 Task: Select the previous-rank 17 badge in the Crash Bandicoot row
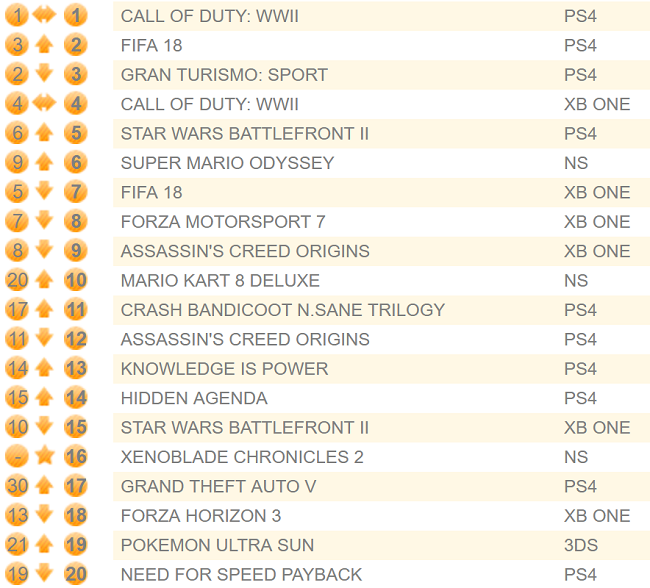(x=17, y=310)
